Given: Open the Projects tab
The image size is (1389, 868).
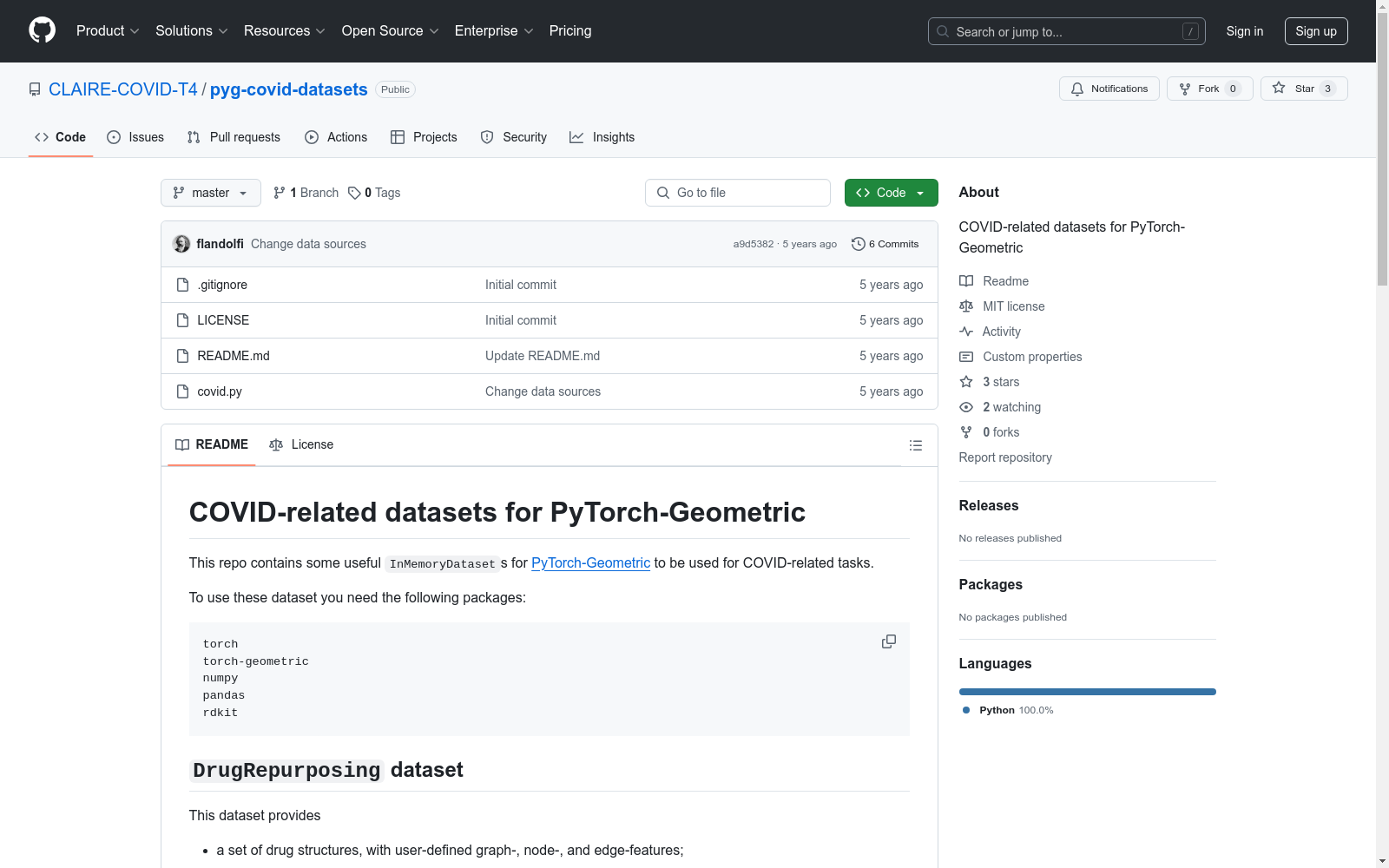Looking at the screenshot, I should click(424, 137).
